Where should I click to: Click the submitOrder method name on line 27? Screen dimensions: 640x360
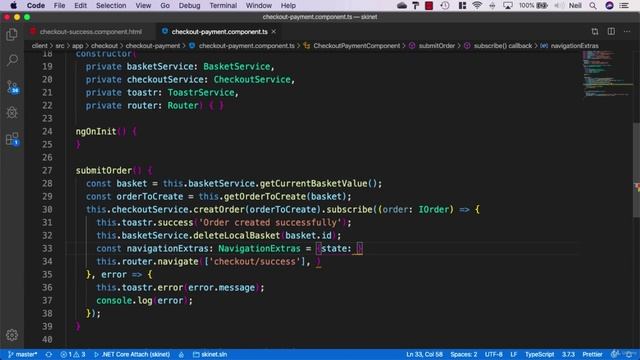[x=104, y=170]
